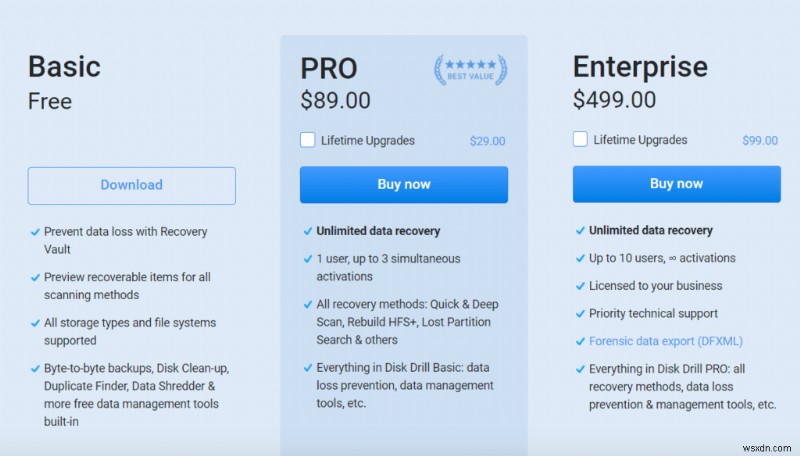The height and width of the screenshot is (456, 800).
Task: Click the $499.00 Enterprise price
Action: click(614, 100)
